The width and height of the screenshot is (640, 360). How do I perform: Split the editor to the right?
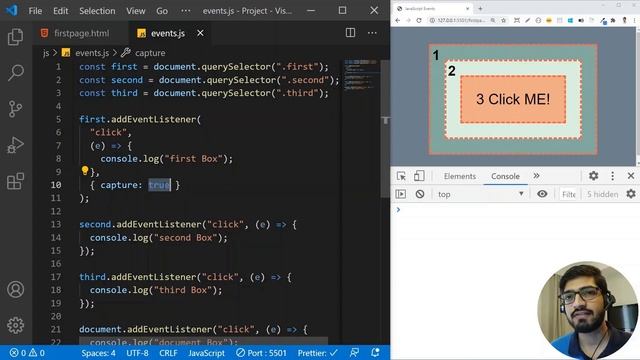point(350,33)
